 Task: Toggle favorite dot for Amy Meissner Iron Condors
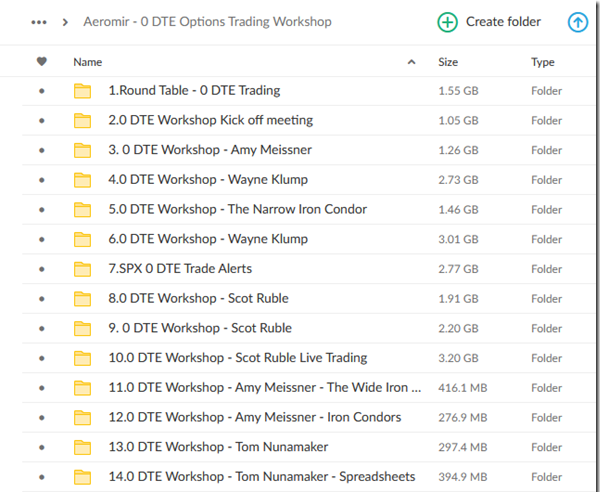click(41, 418)
